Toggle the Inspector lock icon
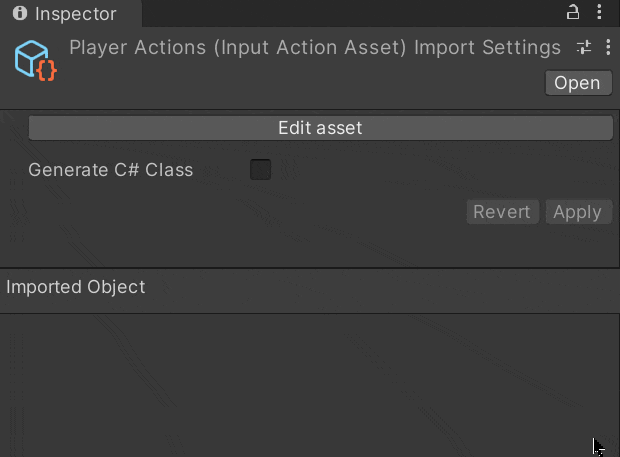 pyautogui.click(x=573, y=13)
